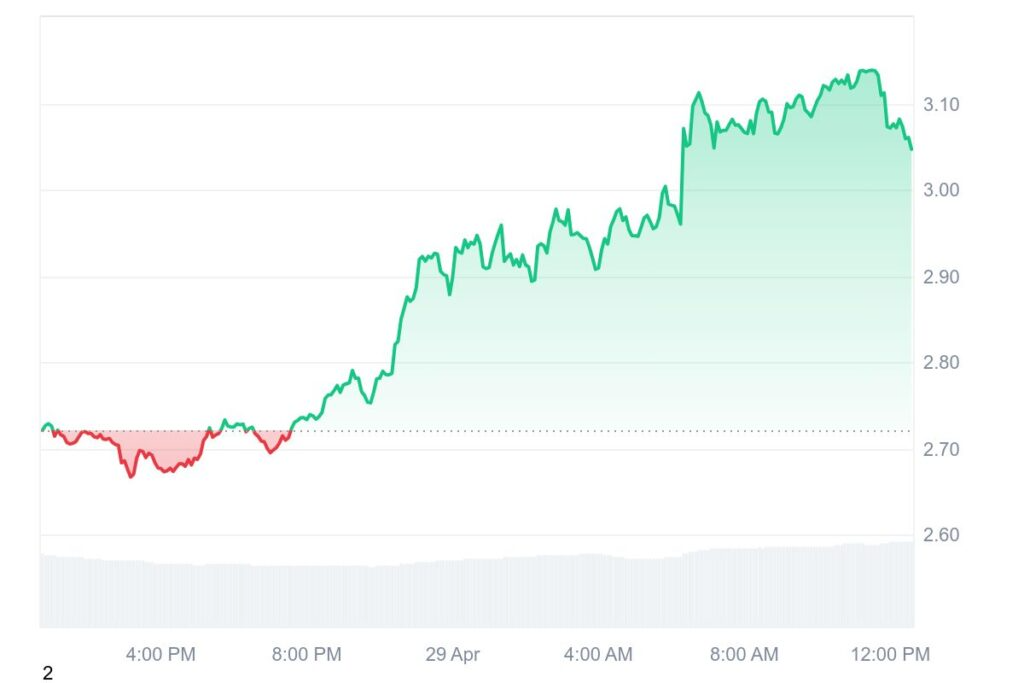Click the red shaded area below the baseline
The image size is (1024, 683).
[160, 447]
